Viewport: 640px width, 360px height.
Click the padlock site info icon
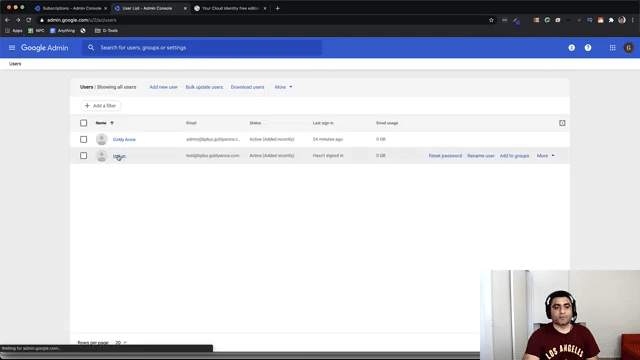tap(42, 20)
